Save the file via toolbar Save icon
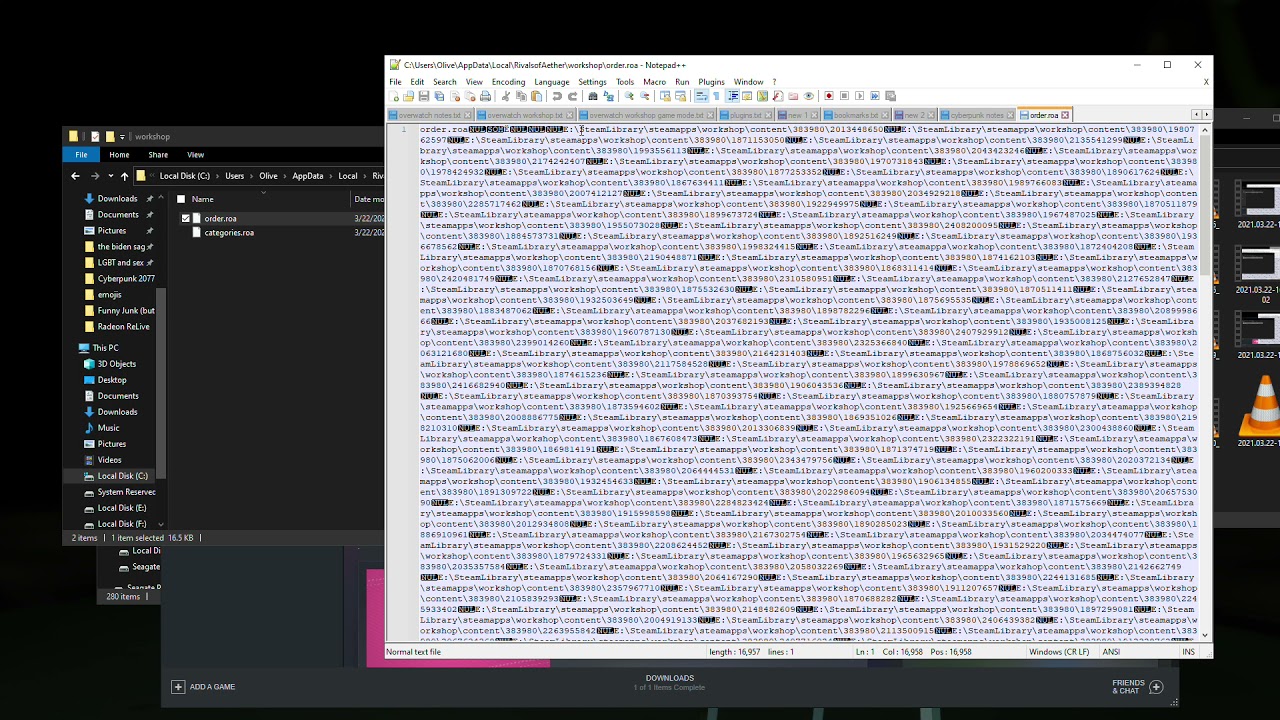The image size is (1280, 720). (x=424, y=96)
